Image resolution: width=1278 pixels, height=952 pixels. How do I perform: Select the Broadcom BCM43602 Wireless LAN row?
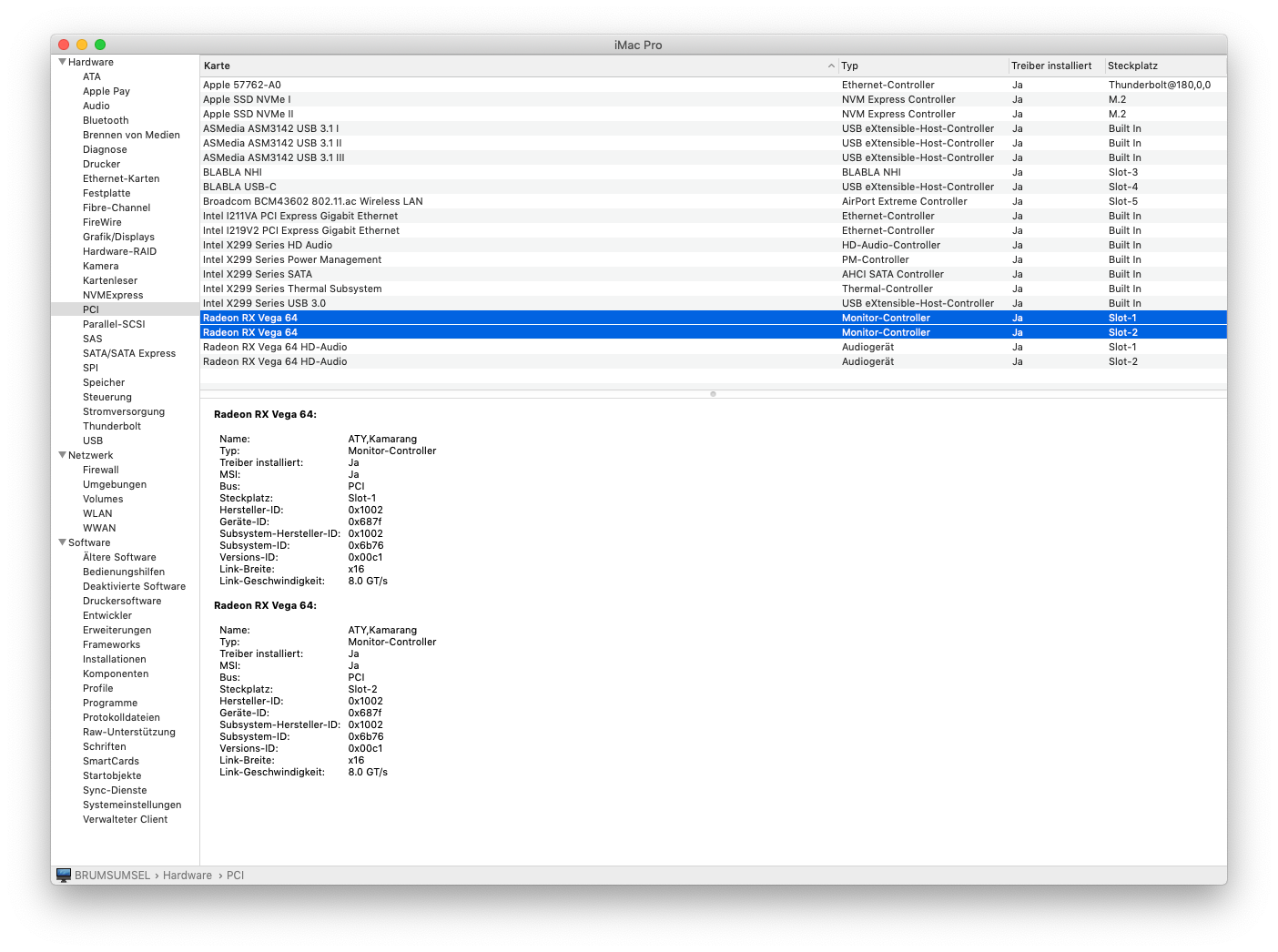point(714,201)
